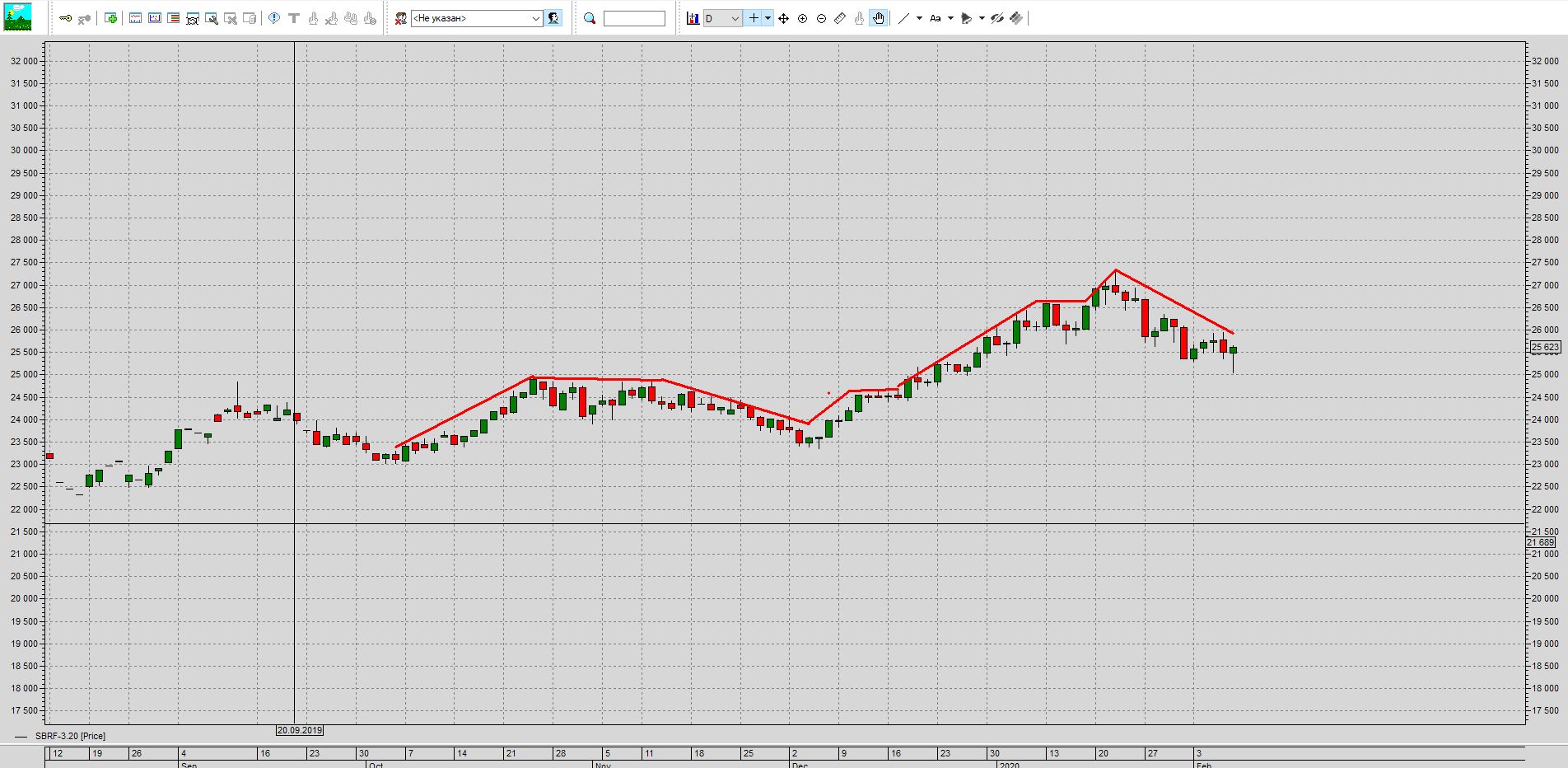Click the SBRF-3.20 [Price] legend label
This screenshot has height=768, width=1568.
point(70,736)
